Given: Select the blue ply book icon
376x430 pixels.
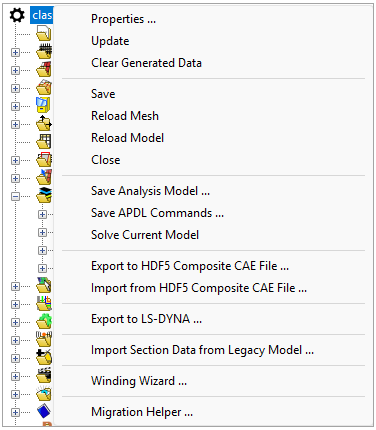Looking at the screenshot, I should (x=44, y=412).
